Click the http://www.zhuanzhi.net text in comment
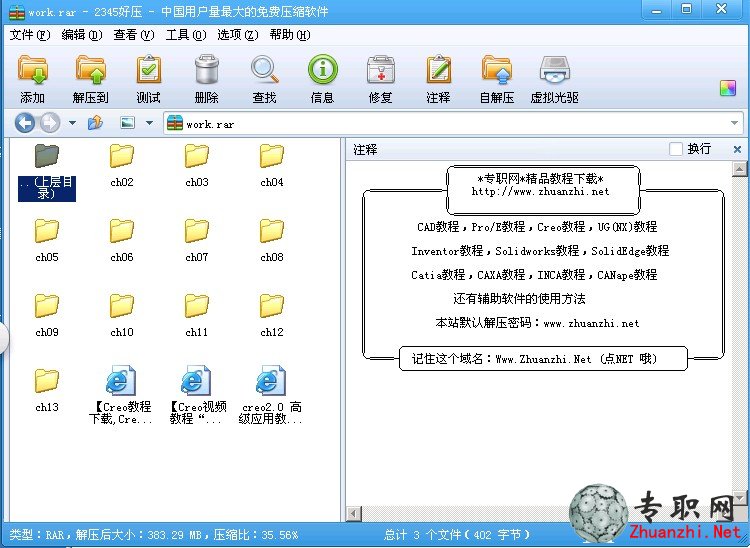The image size is (750, 548). (x=540, y=192)
